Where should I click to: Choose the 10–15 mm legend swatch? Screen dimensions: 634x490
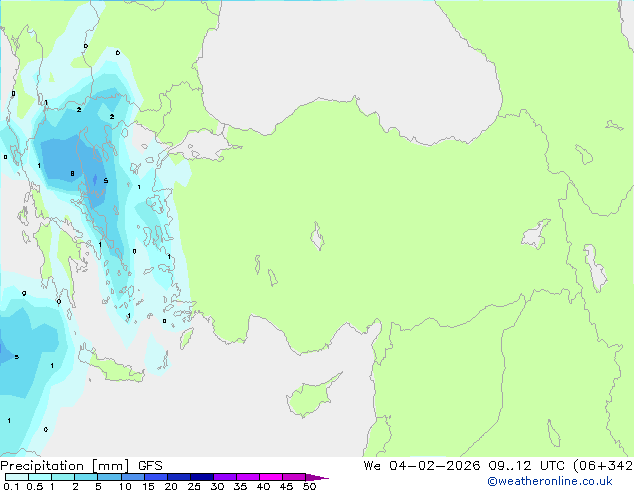[x=132, y=477]
